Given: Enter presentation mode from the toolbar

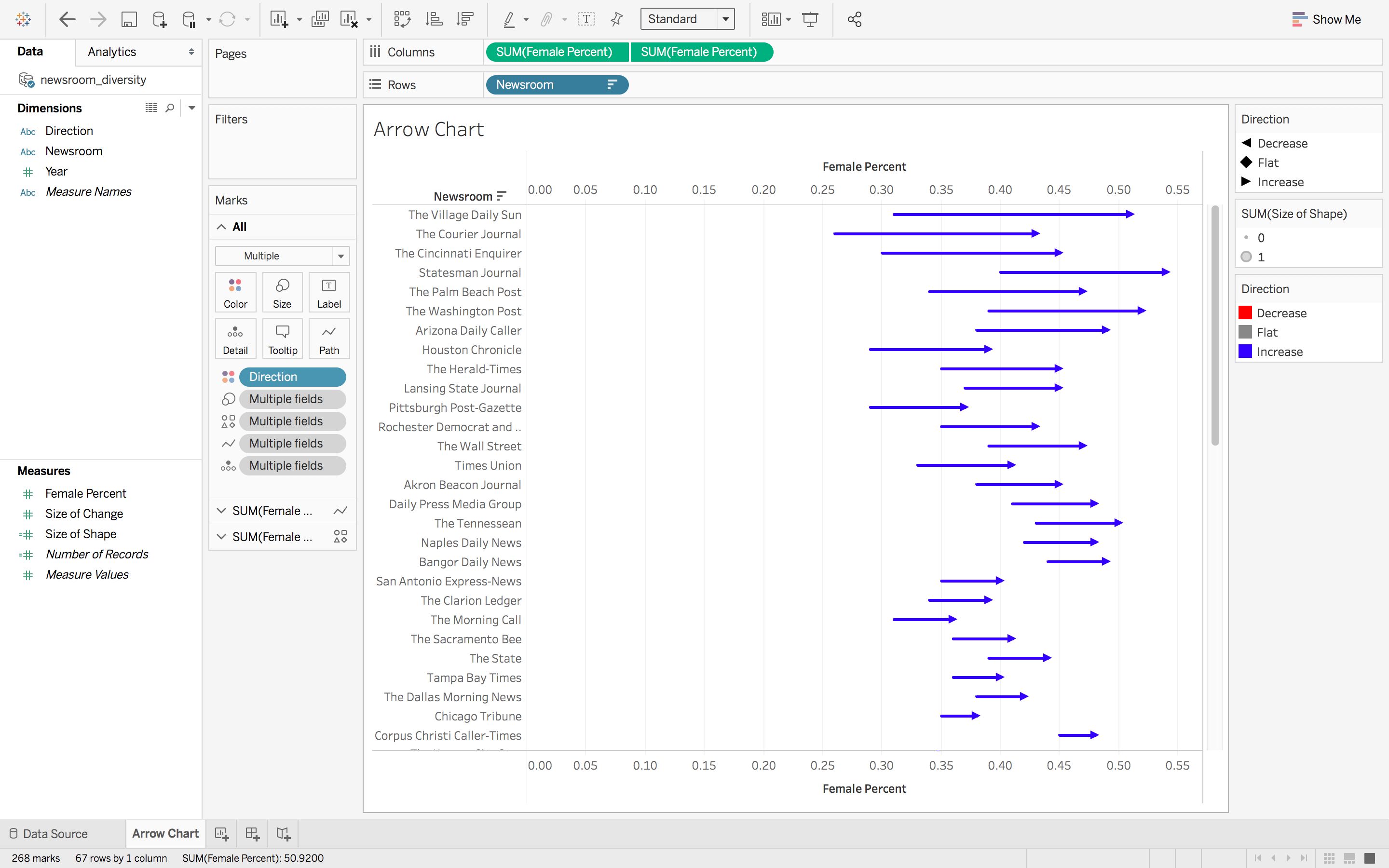Looking at the screenshot, I should point(811,19).
